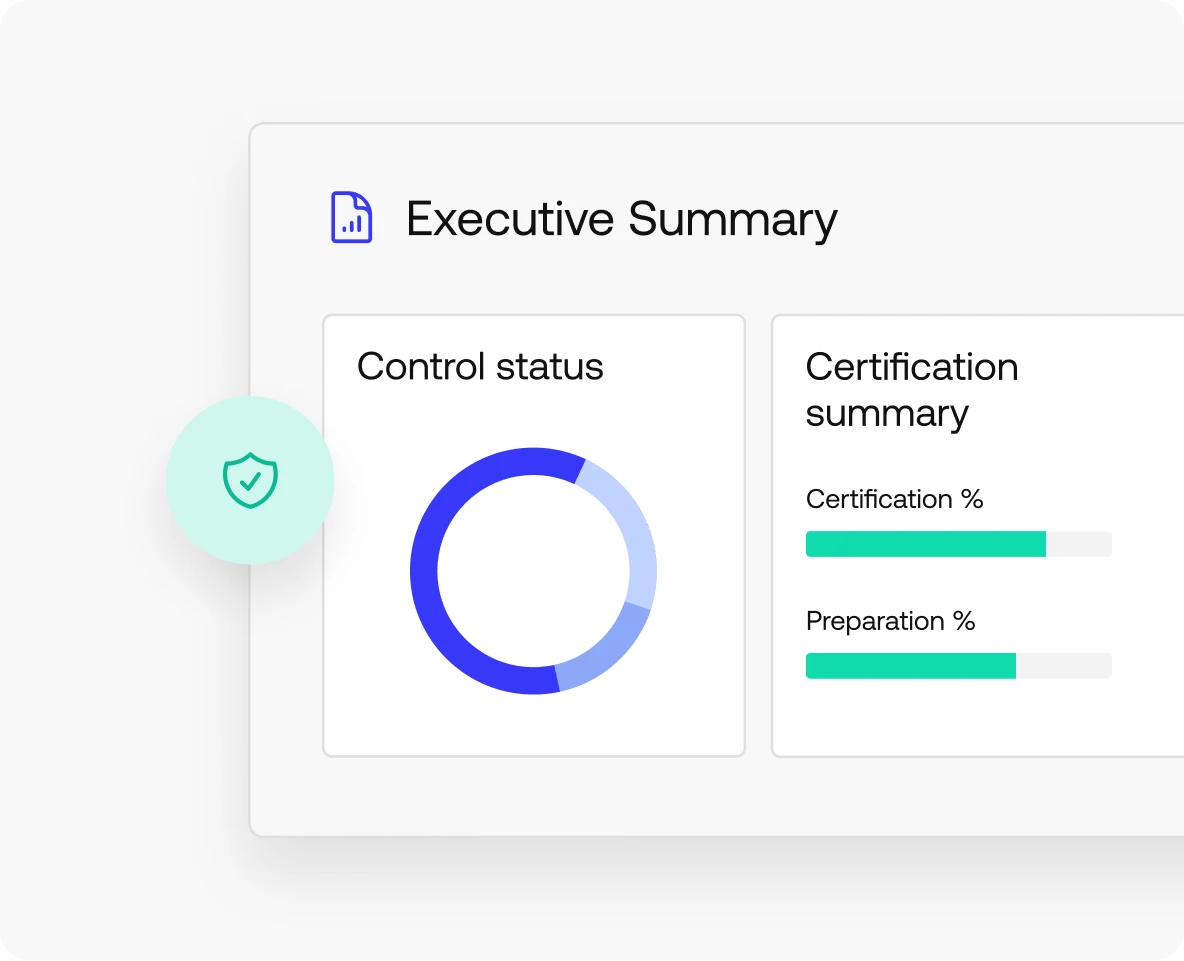Click the word 'Executive' in the panel heading
This screenshot has width=1184, height=961.
pyautogui.click(x=510, y=219)
